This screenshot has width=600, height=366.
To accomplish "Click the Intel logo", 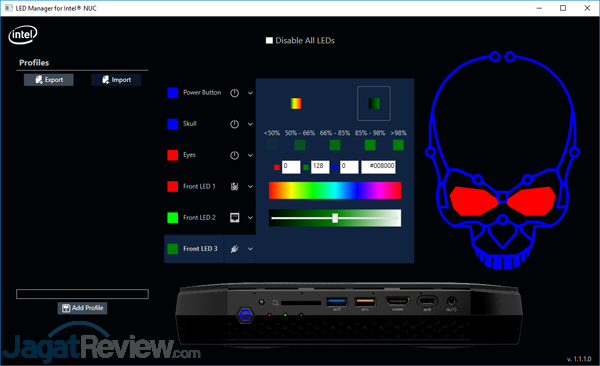I will (23, 34).
